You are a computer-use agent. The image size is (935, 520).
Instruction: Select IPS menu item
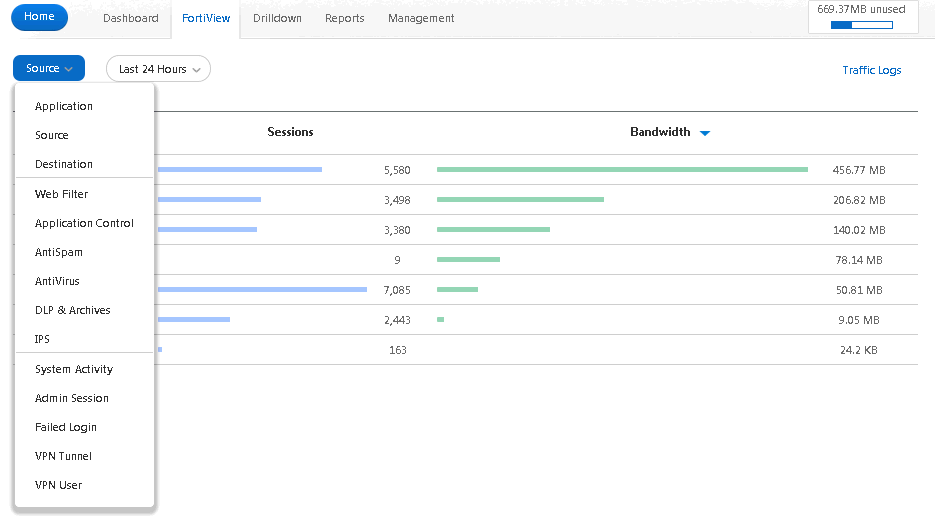click(x=42, y=339)
